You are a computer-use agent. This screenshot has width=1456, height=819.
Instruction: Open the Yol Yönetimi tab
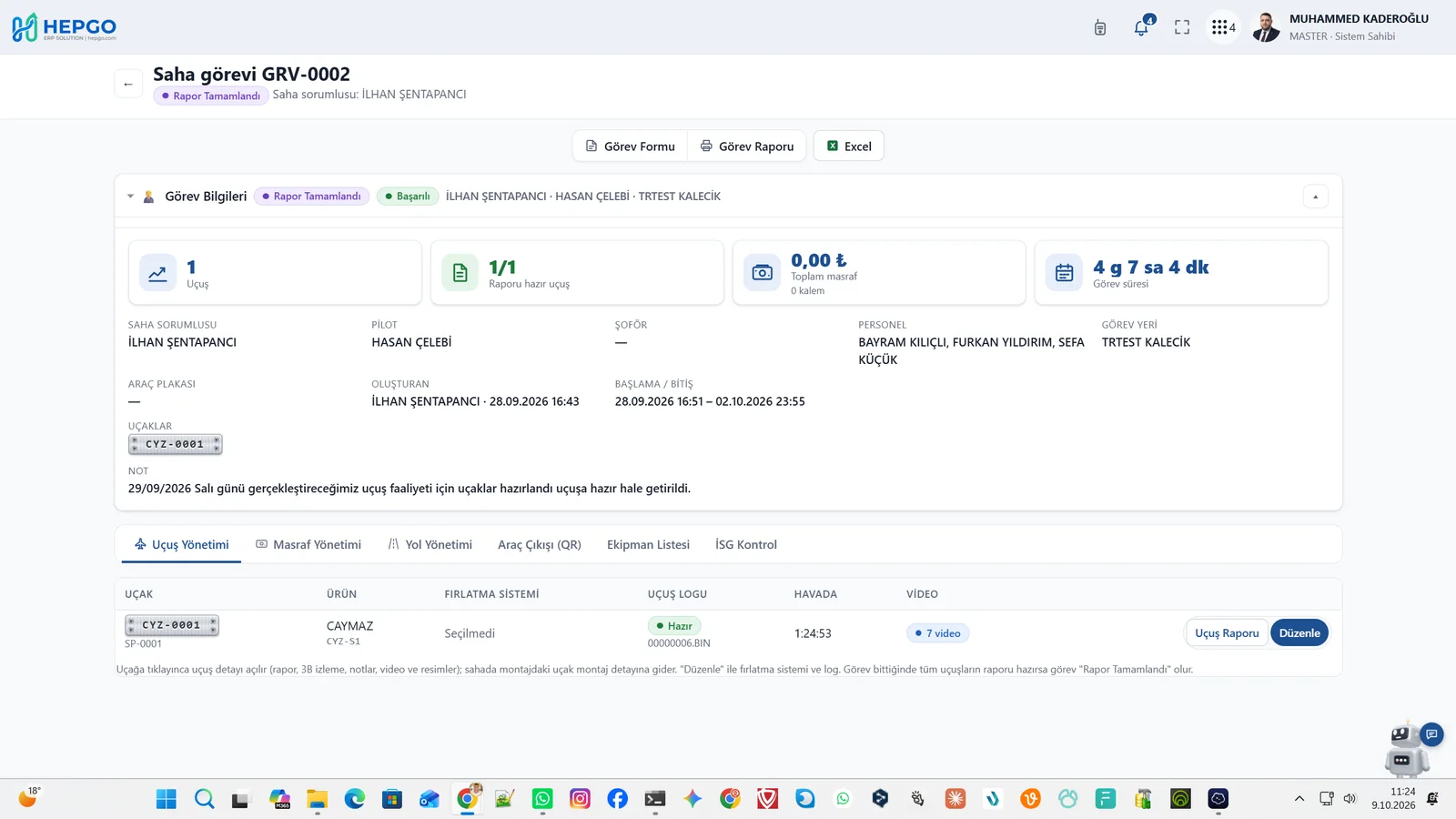430,544
